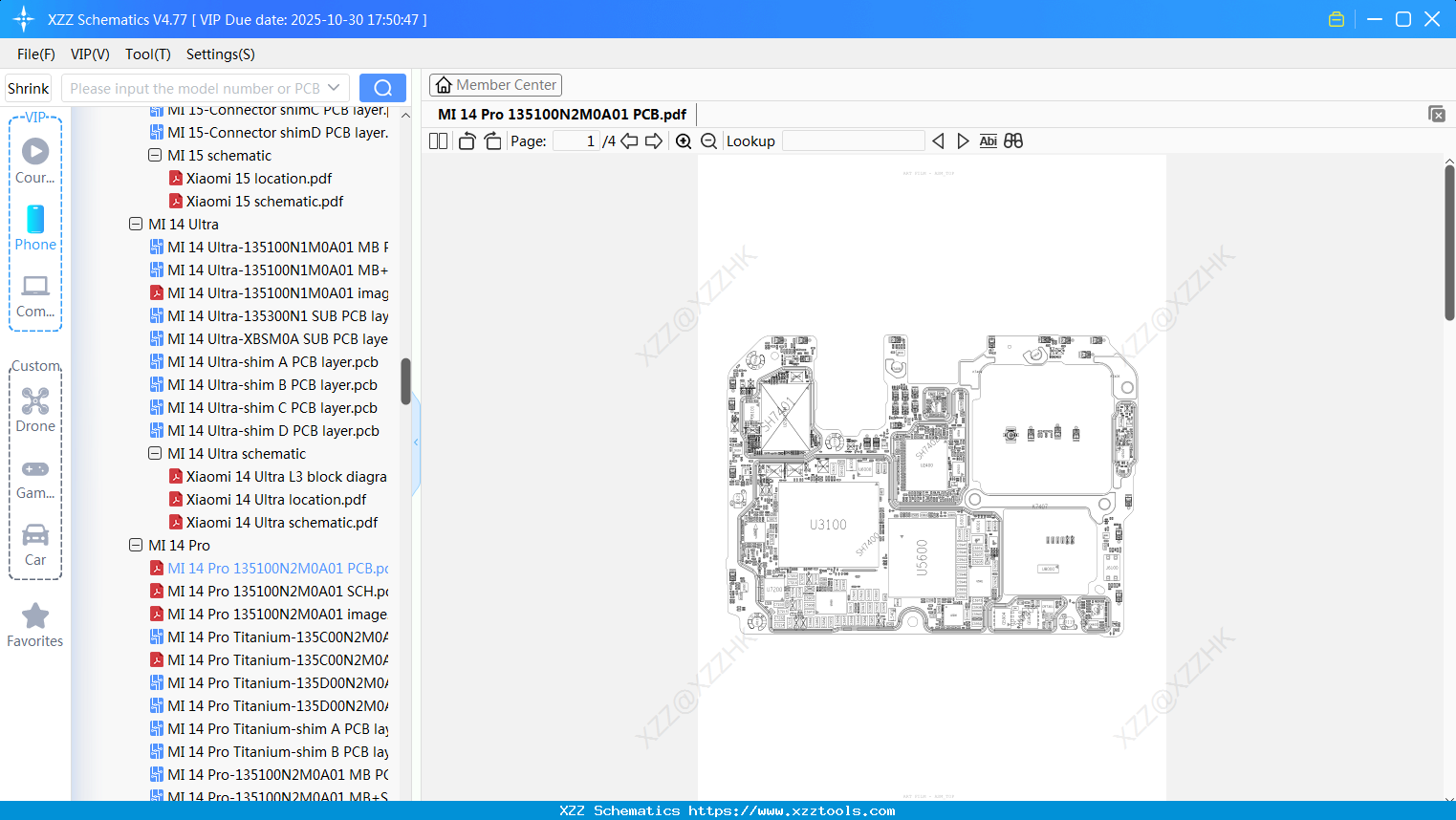Open the Computer category in the sidebar
This screenshot has width=1456, height=820.
[x=35, y=295]
